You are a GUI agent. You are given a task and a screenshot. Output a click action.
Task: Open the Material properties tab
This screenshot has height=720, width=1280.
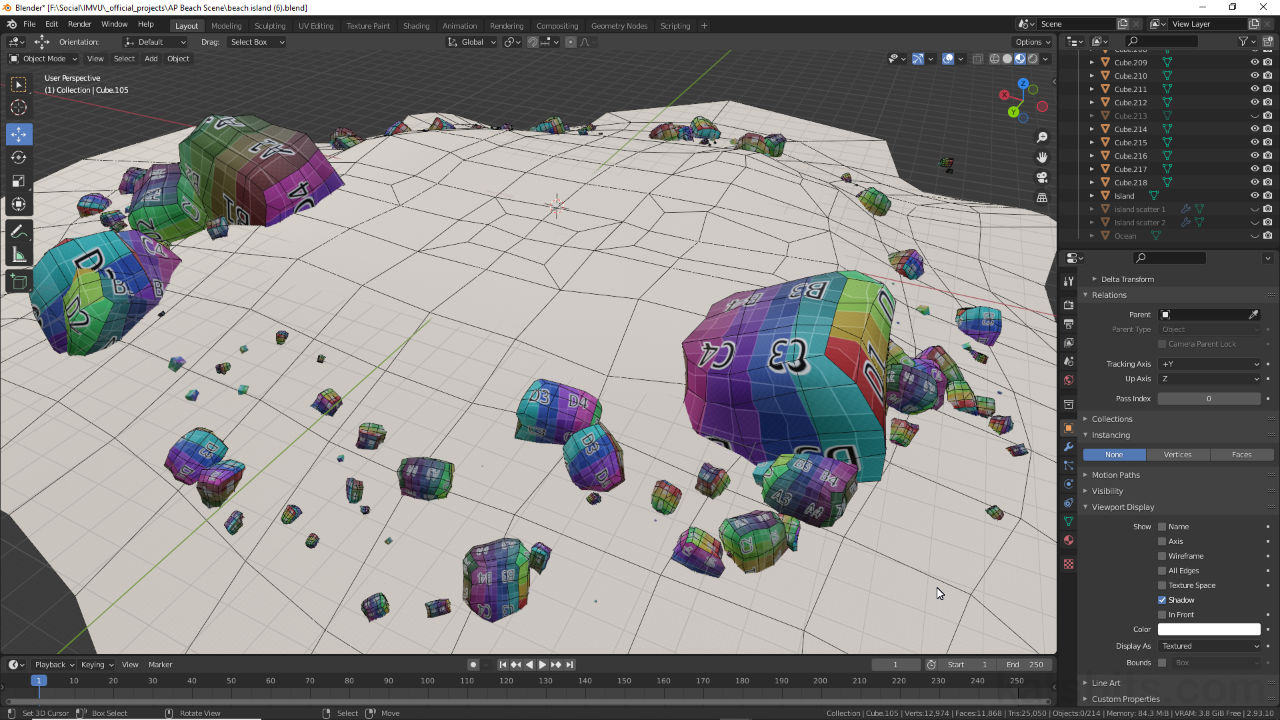tap(1069, 540)
